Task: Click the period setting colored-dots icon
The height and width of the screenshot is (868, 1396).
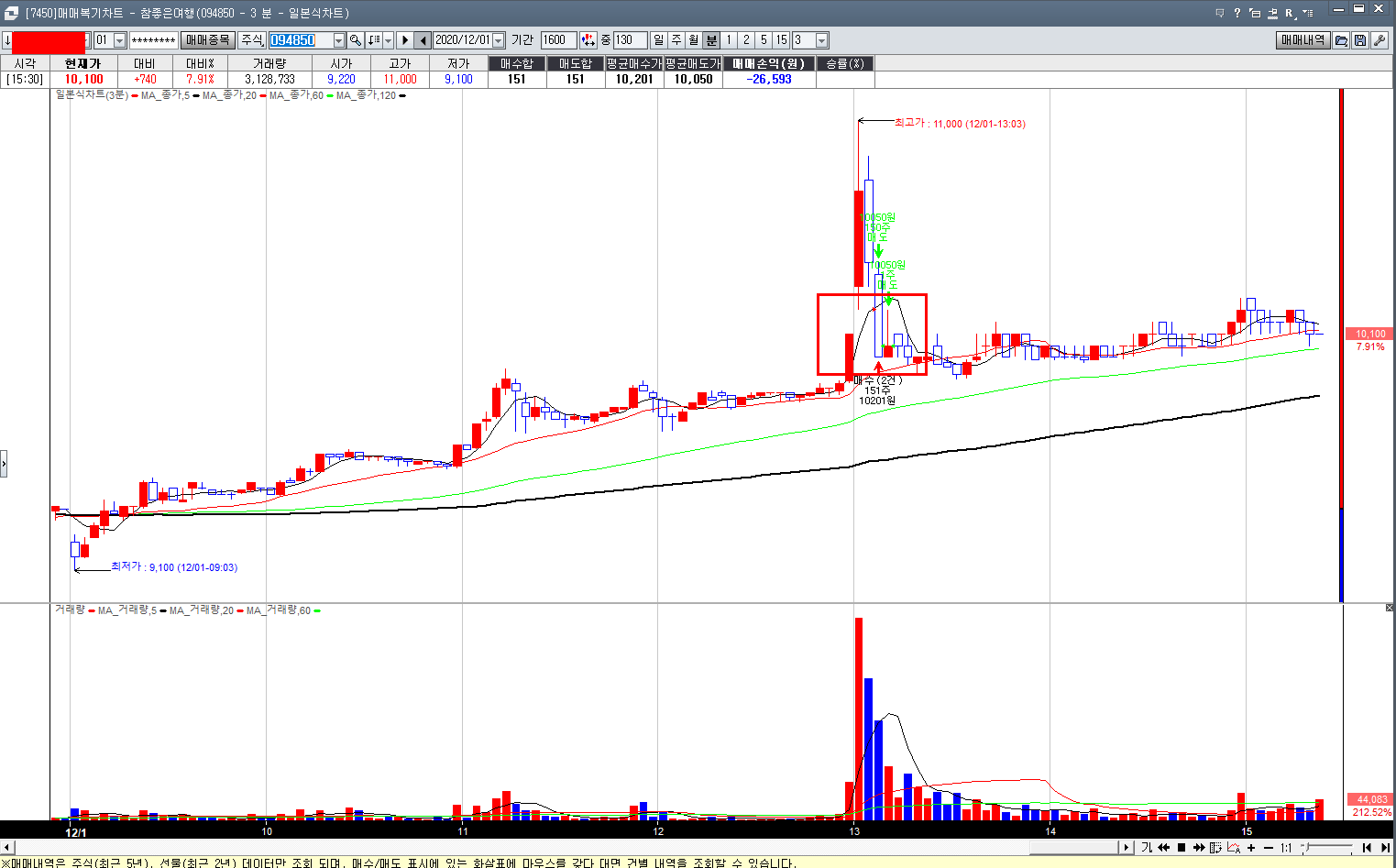Action: [588, 40]
